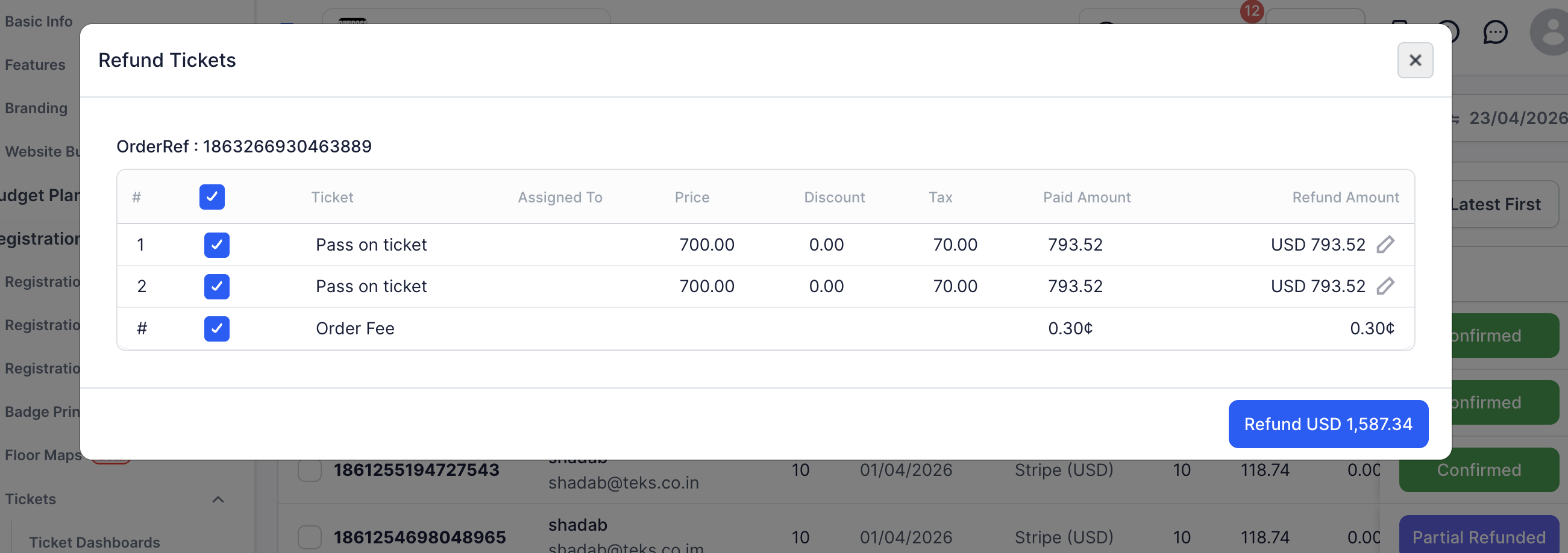The height and width of the screenshot is (553, 1568).
Task: Open the chat messages icon in header
Action: tap(1495, 33)
